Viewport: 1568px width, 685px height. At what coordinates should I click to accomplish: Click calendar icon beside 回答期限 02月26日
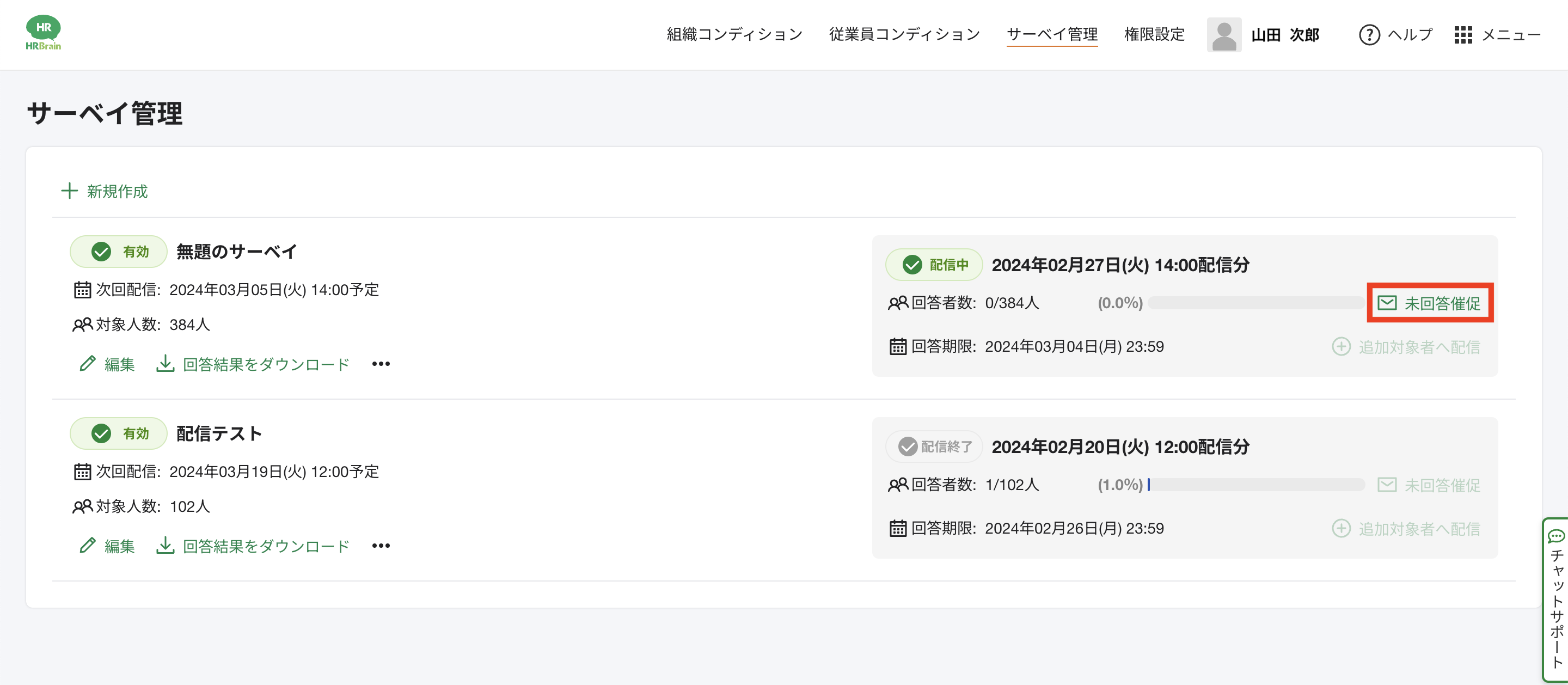898,529
